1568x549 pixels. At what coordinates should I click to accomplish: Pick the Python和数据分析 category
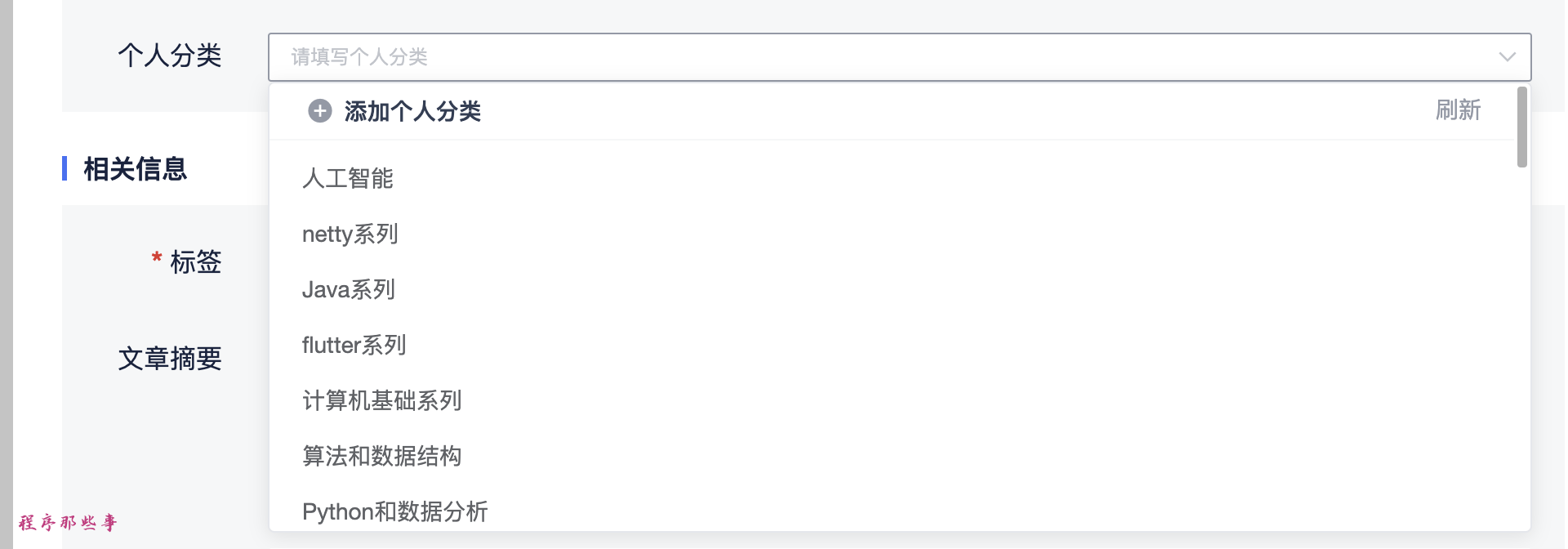tap(395, 511)
